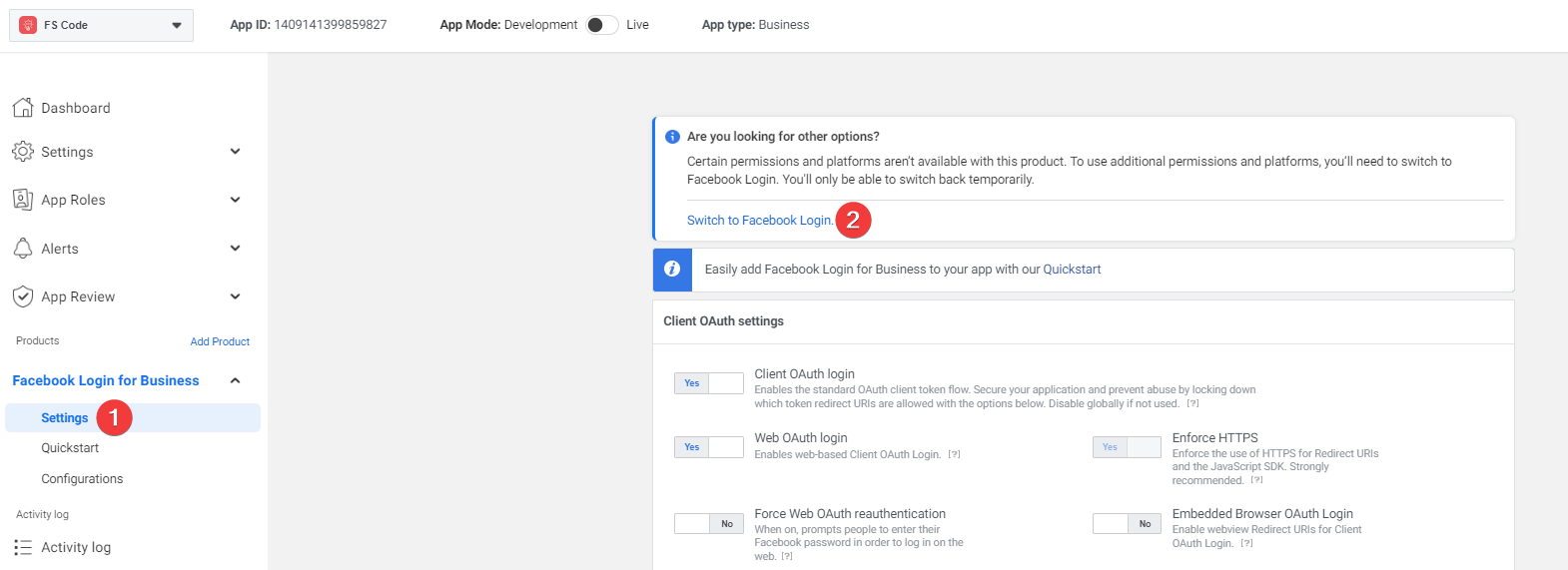This screenshot has height=570, width=1568.
Task: Click the Settings gear icon in sidebar
Action: tap(23, 152)
